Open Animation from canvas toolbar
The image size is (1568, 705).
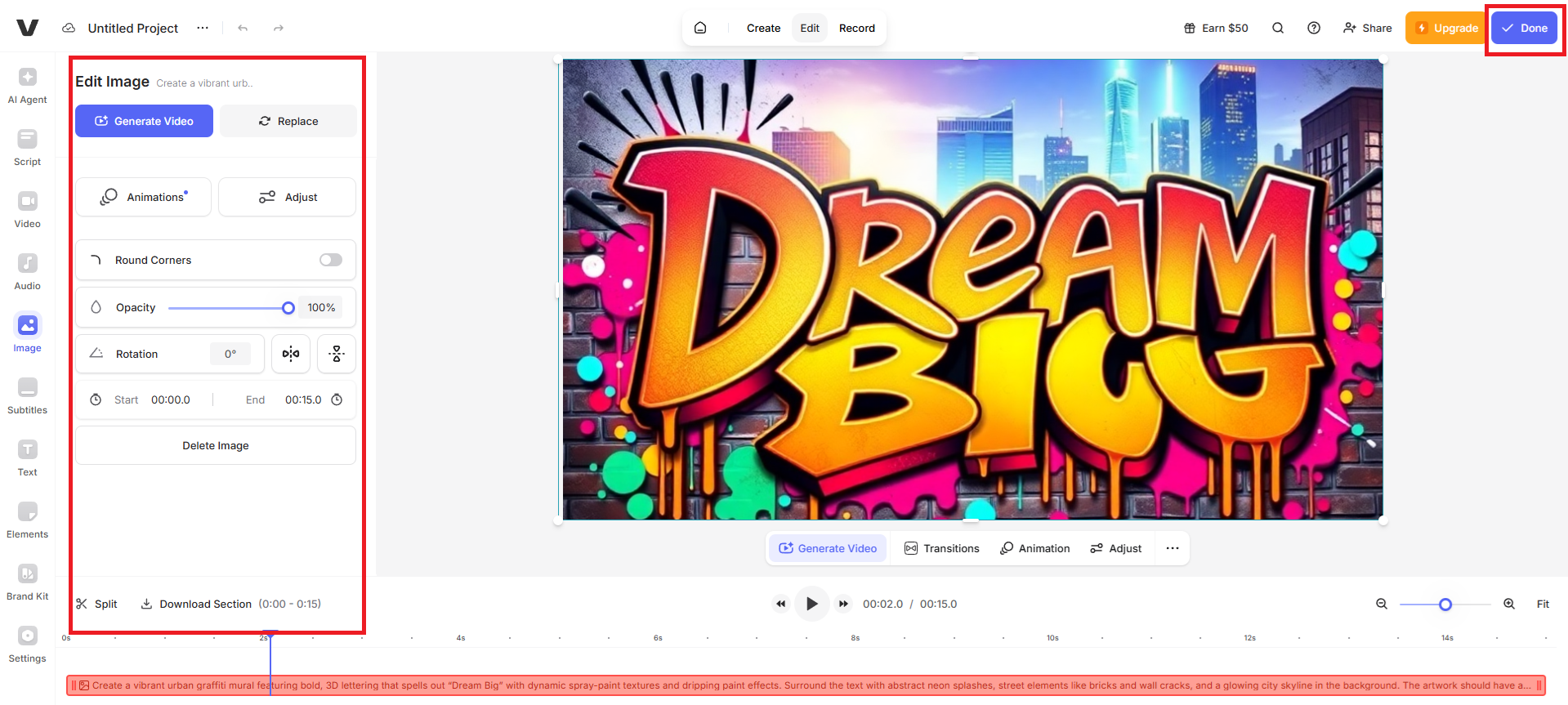click(1034, 548)
